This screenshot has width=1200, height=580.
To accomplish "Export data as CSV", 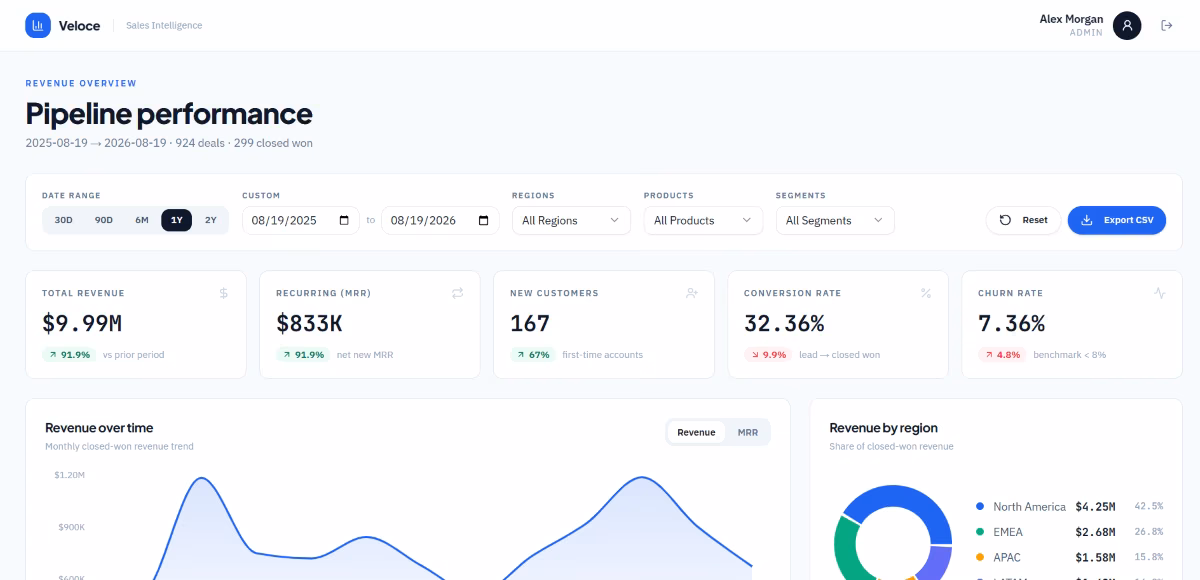I will point(1117,220).
